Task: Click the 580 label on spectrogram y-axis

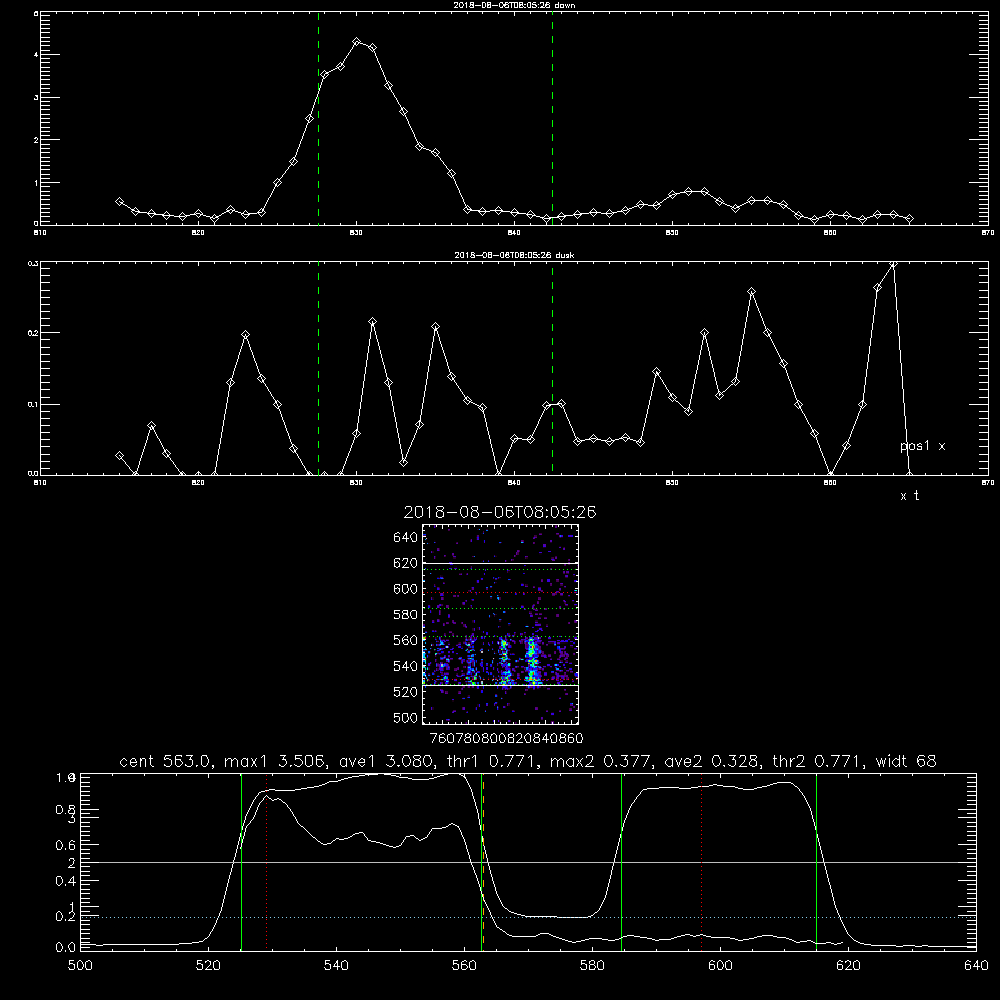Action: click(x=406, y=615)
